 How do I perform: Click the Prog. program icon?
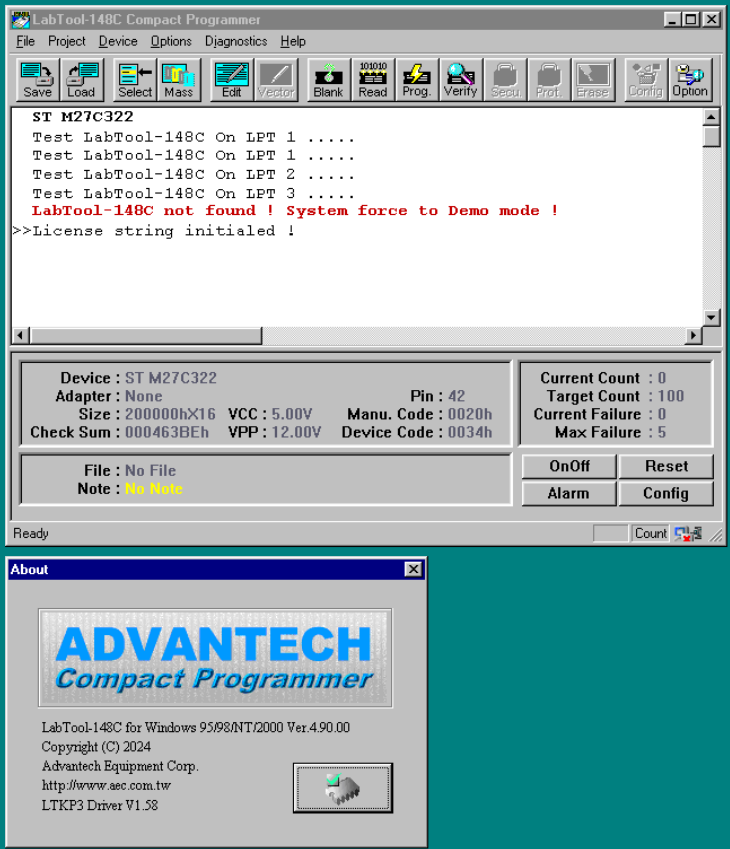[x=417, y=80]
